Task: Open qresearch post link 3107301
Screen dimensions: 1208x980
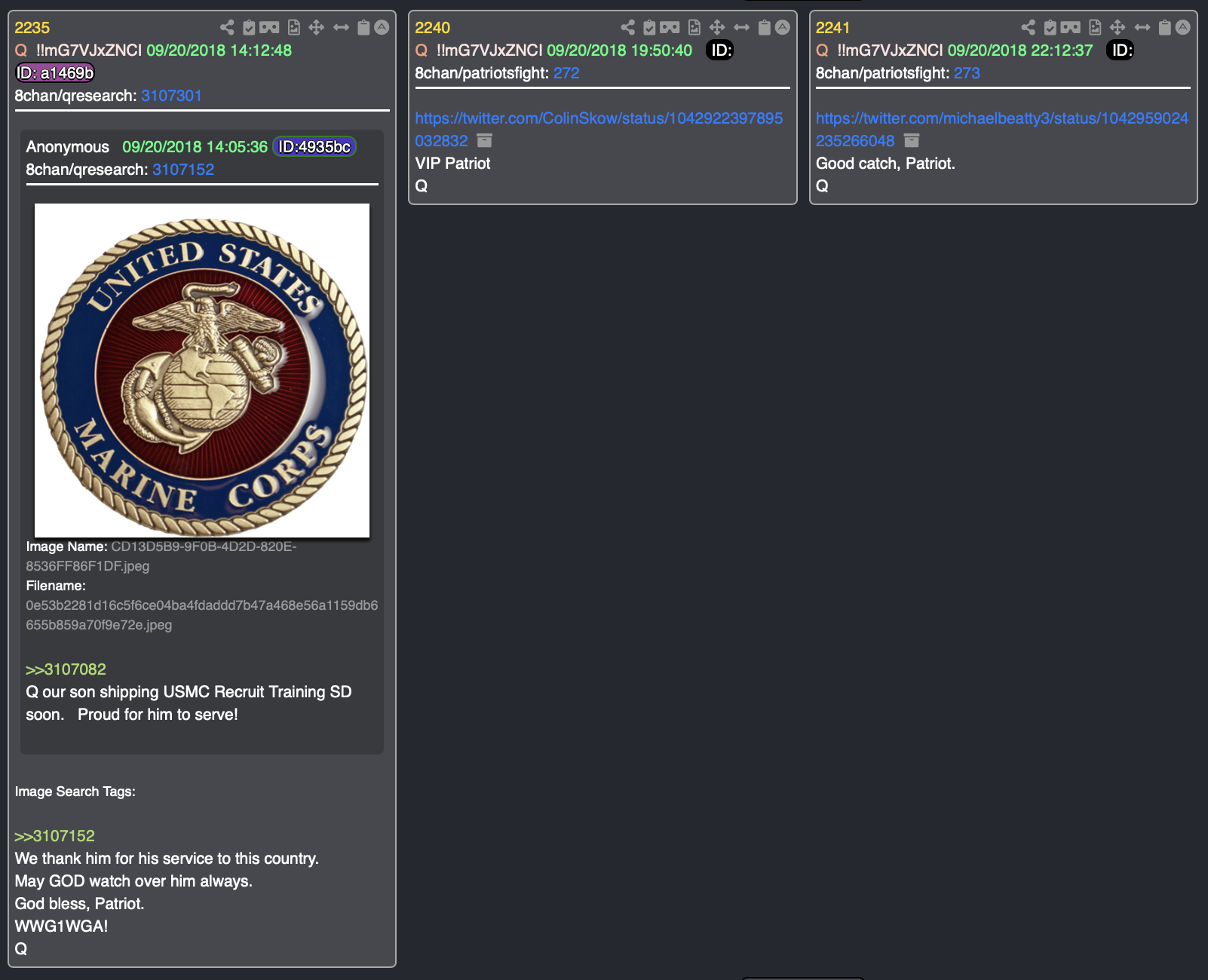Action: tap(171, 96)
